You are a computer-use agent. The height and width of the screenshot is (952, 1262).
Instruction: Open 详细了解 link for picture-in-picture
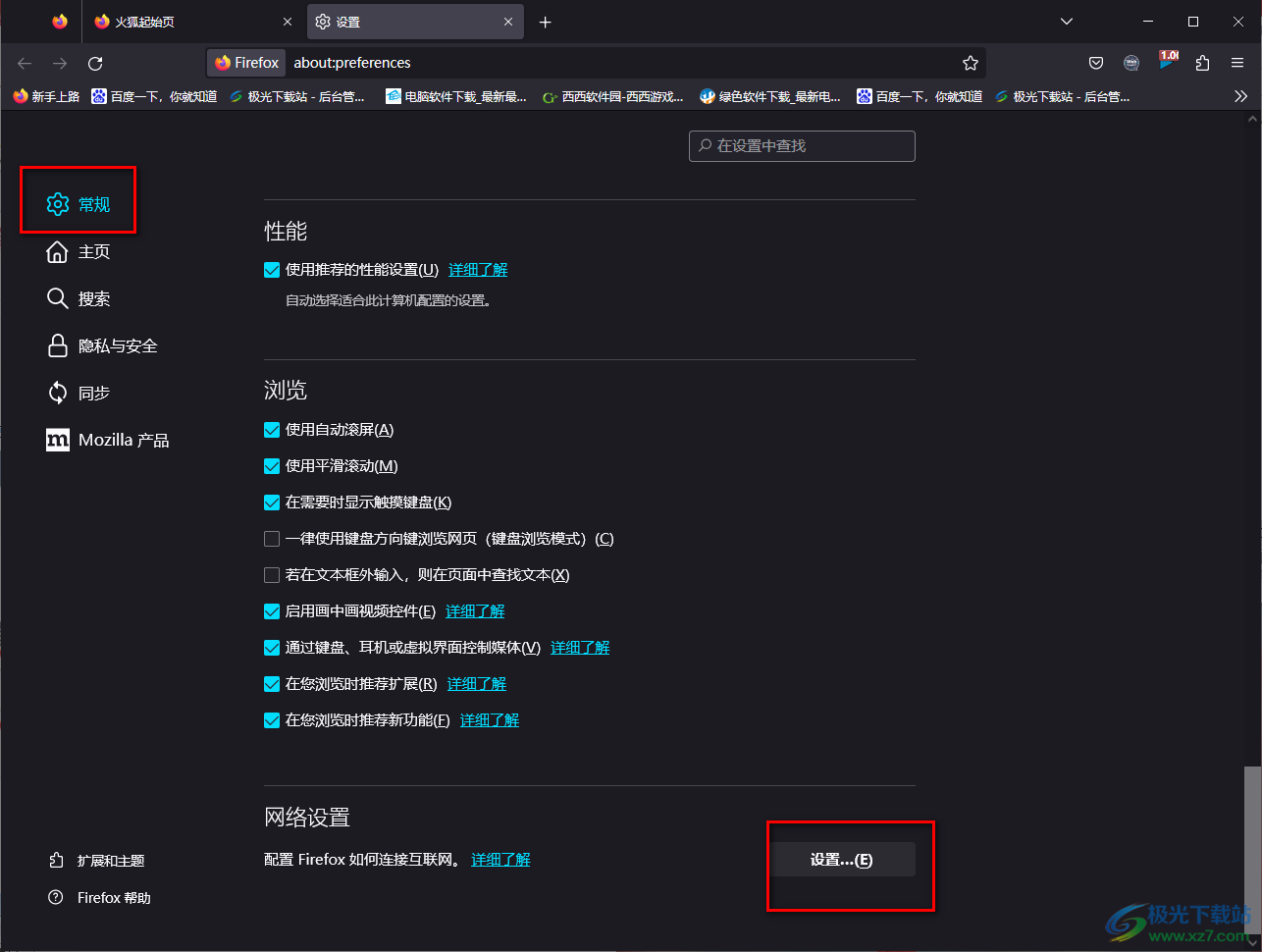click(475, 611)
